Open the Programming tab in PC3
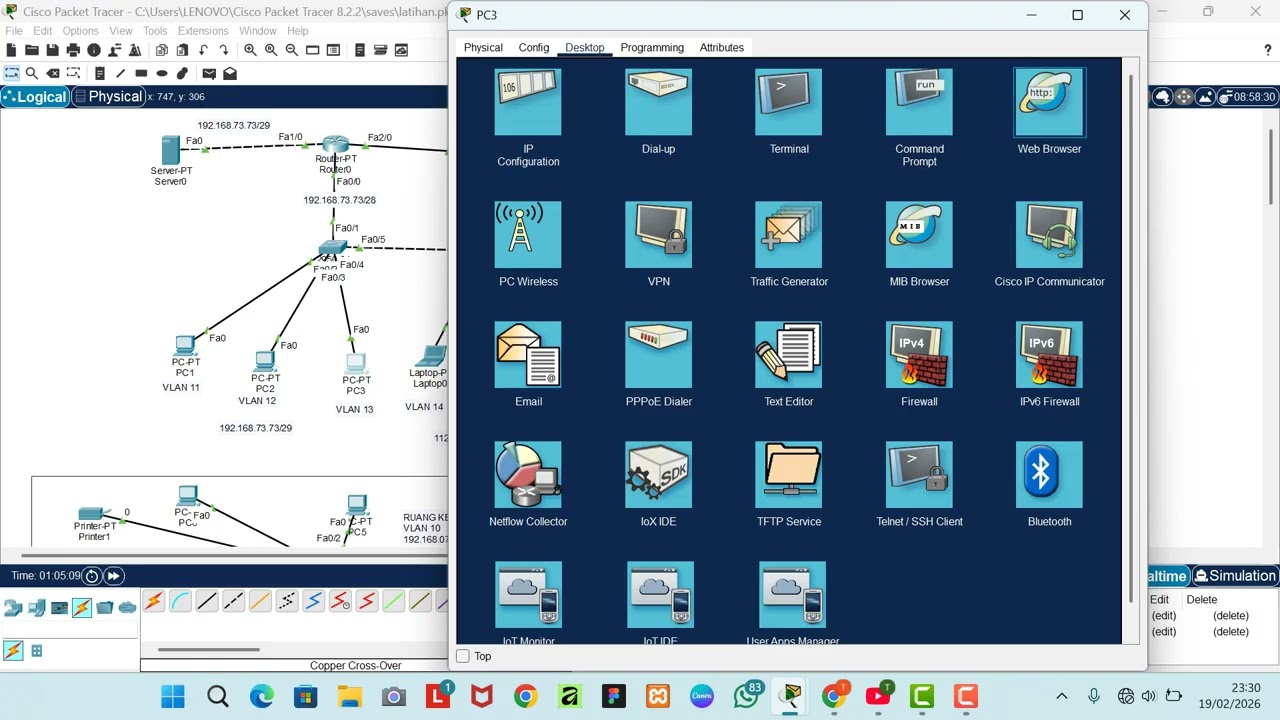The image size is (1280, 720). click(x=652, y=47)
